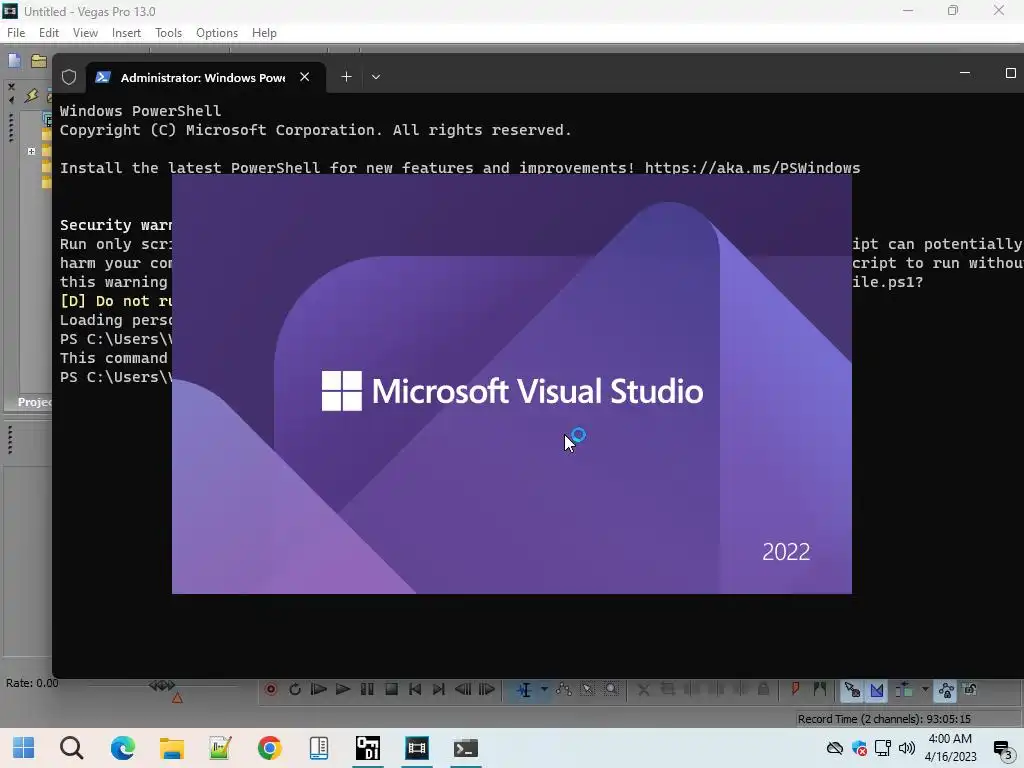The image size is (1024, 768).
Task: Open Google Chrome from the taskbar
Action: (269, 748)
